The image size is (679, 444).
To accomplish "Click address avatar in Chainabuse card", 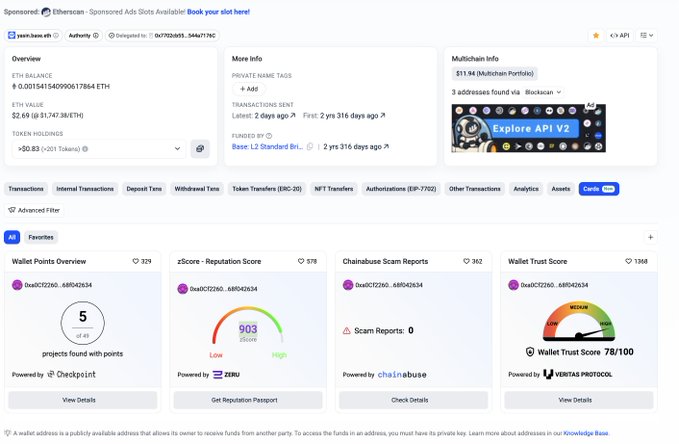I will click(348, 285).
